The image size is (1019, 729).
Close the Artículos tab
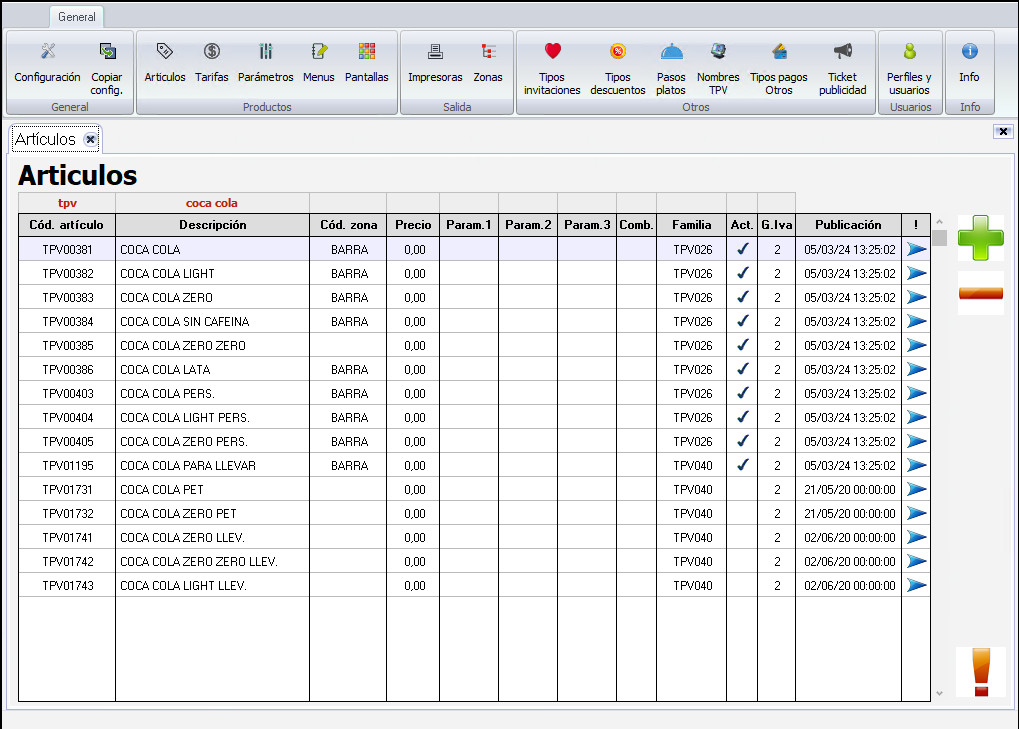90,139
